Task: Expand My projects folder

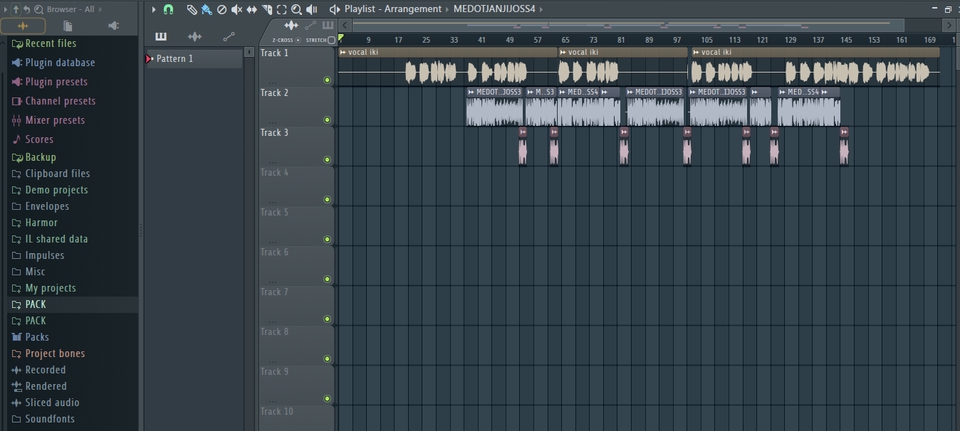Action: [x=43, y=288]
